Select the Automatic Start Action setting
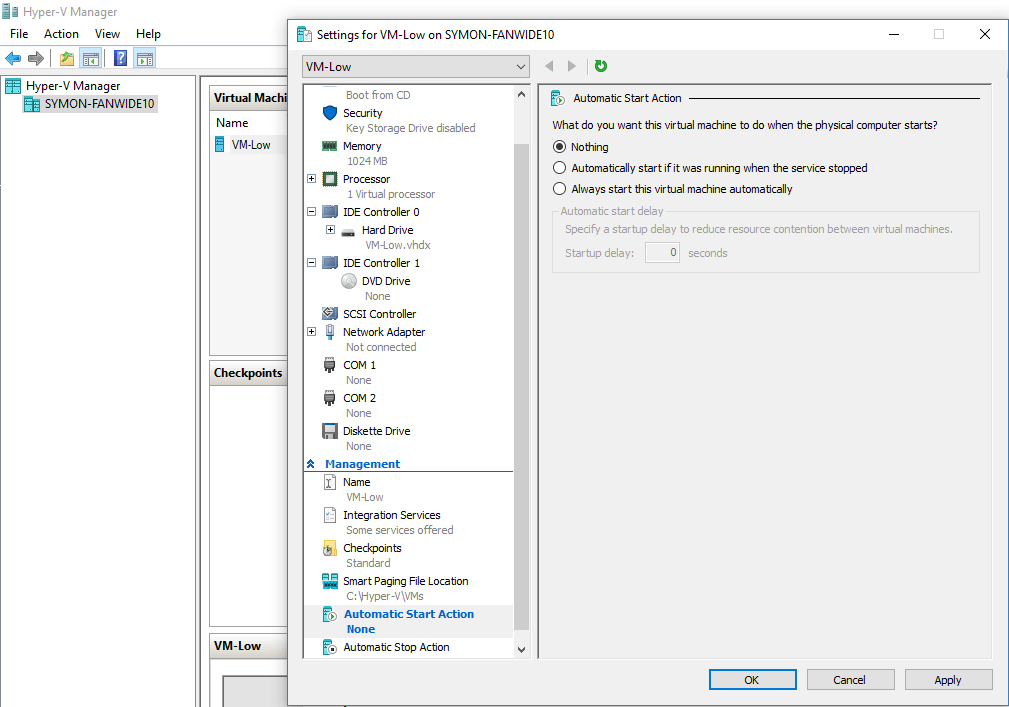The height and width of the screenshot is (707, 1009). pos(408,621)
